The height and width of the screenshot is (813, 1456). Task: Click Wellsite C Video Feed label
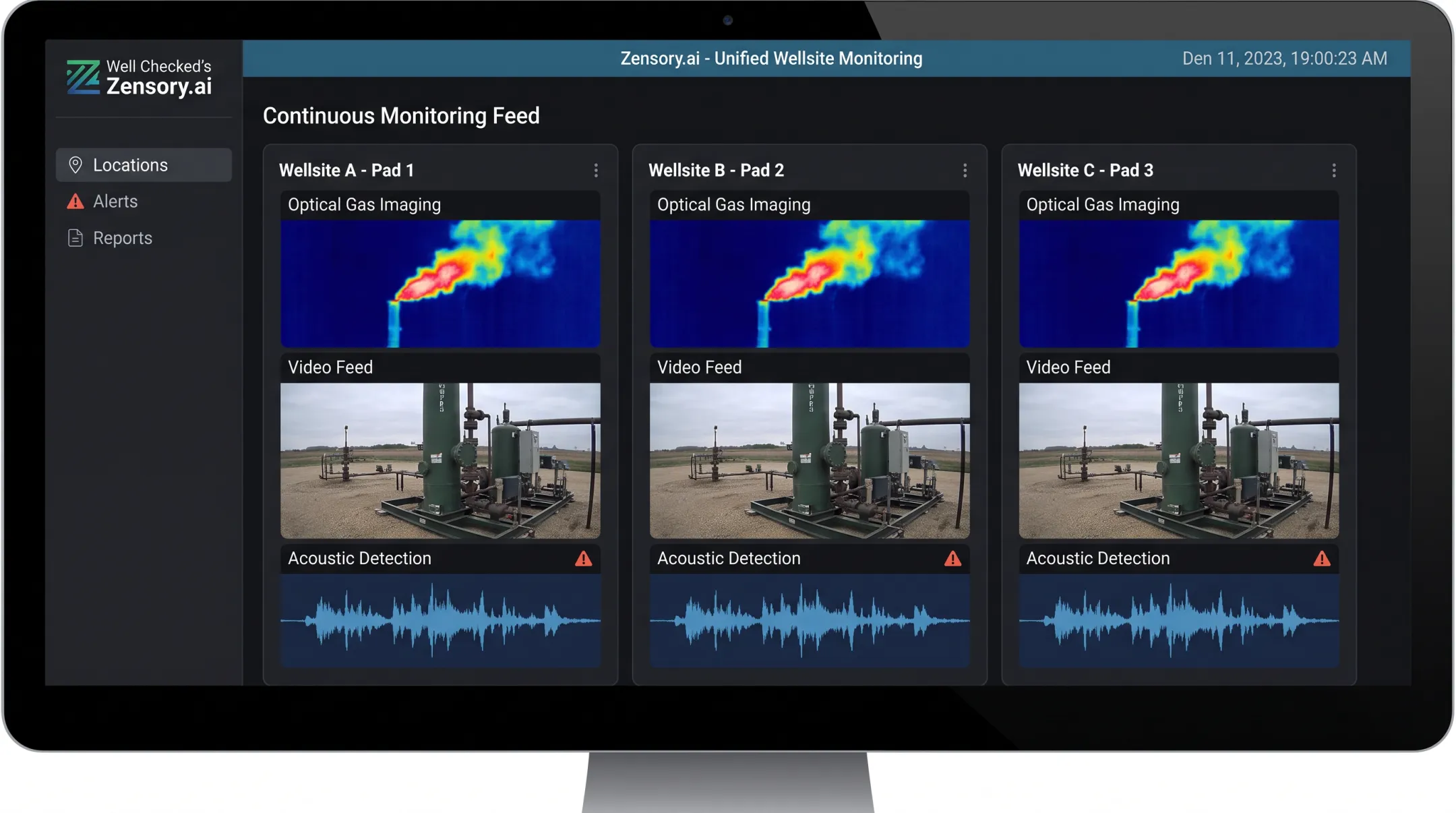tap(1068, 367)
